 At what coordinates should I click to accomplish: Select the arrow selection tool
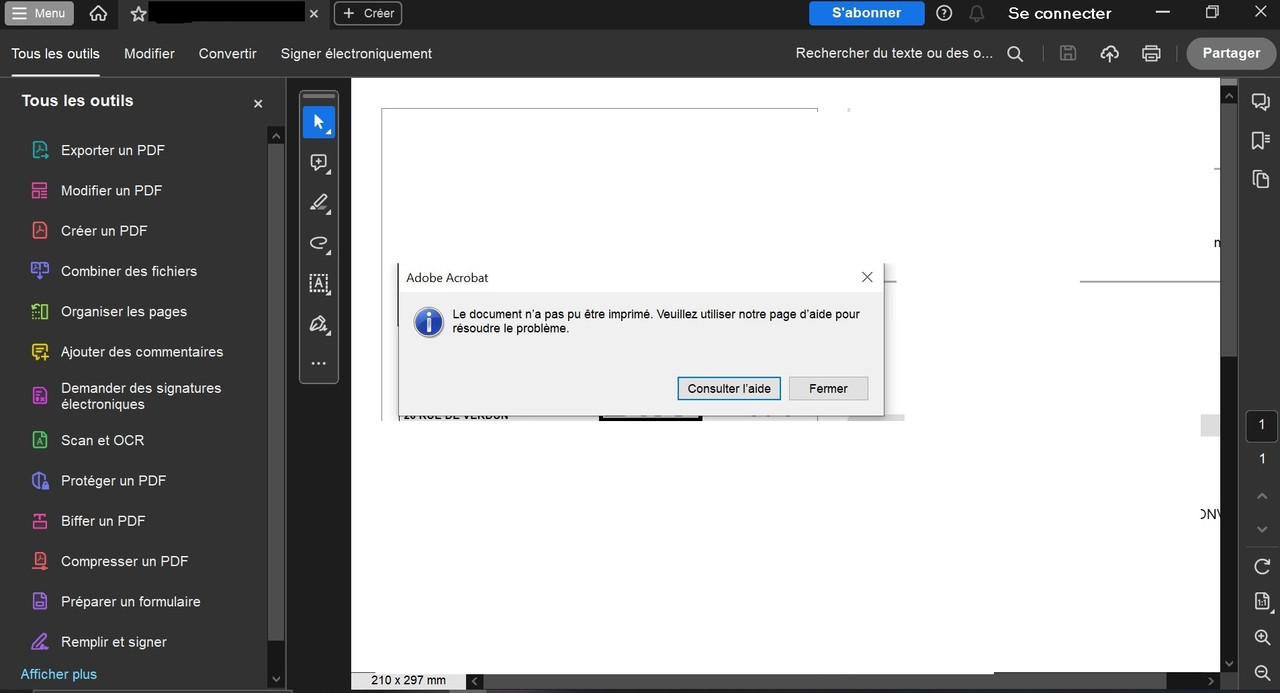tap(319, 122)
